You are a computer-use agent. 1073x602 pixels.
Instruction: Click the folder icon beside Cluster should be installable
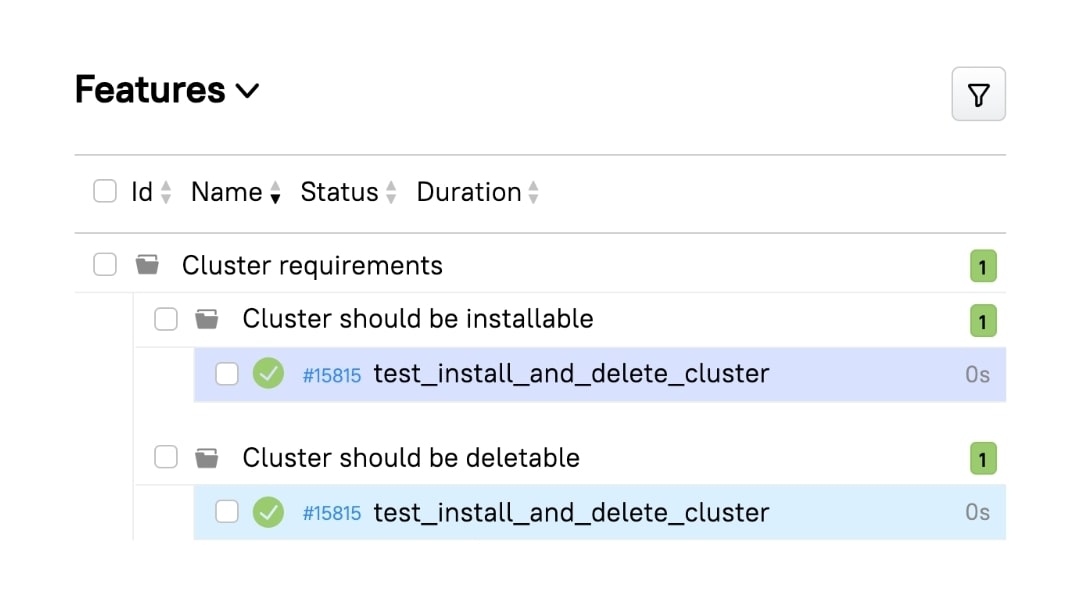click(207, 318)
